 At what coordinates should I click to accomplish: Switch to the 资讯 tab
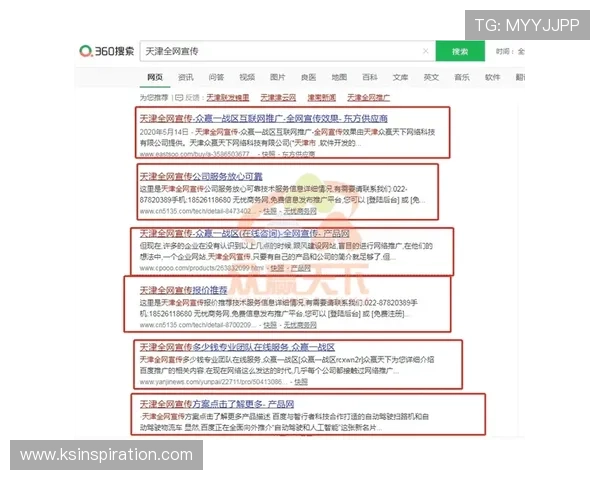pos(186,77)
